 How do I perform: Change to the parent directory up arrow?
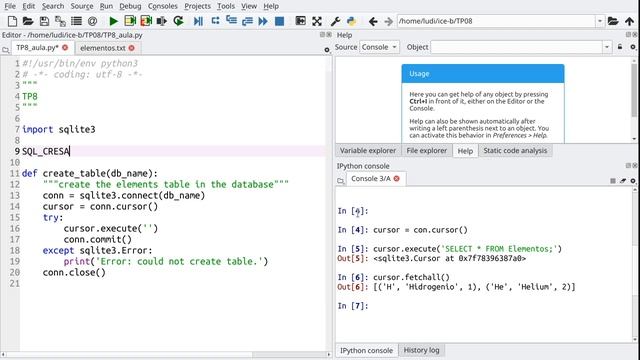click(x=629, y=21)
